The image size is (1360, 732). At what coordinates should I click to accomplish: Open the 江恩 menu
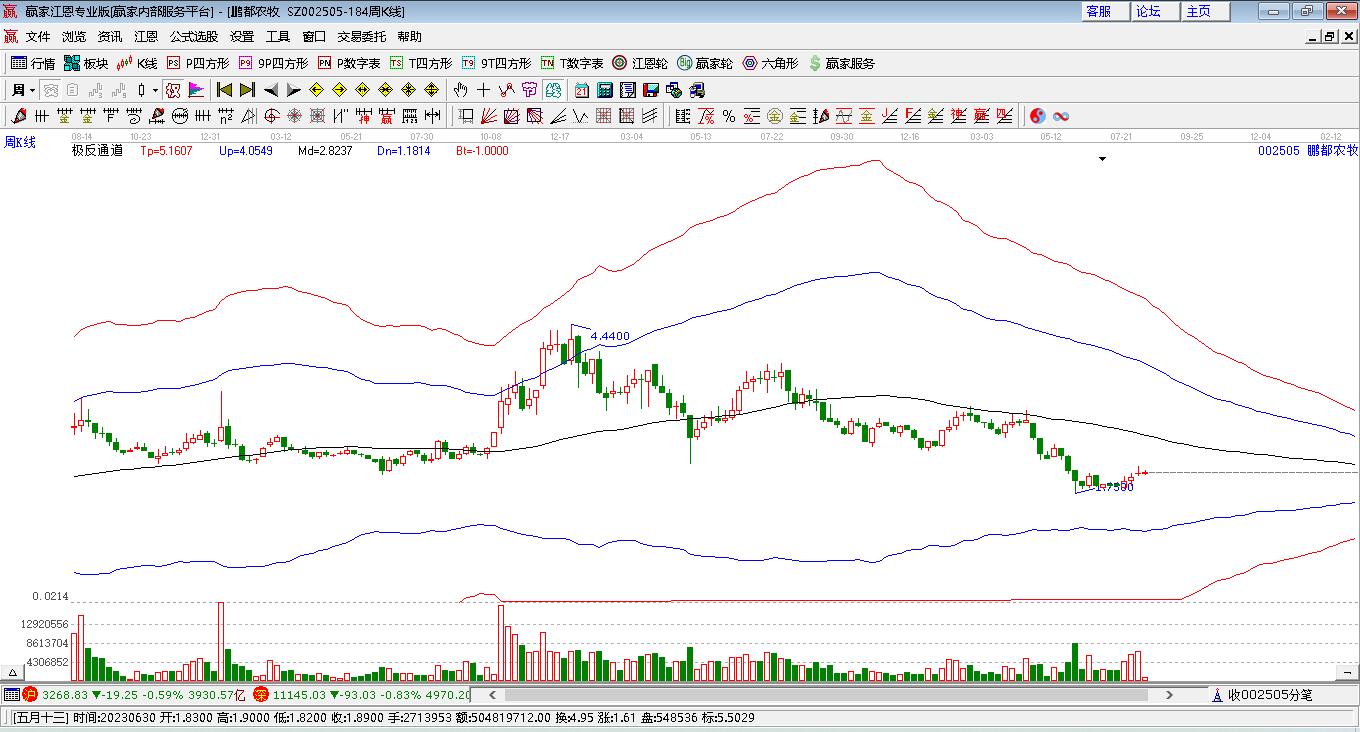[146, 37]
